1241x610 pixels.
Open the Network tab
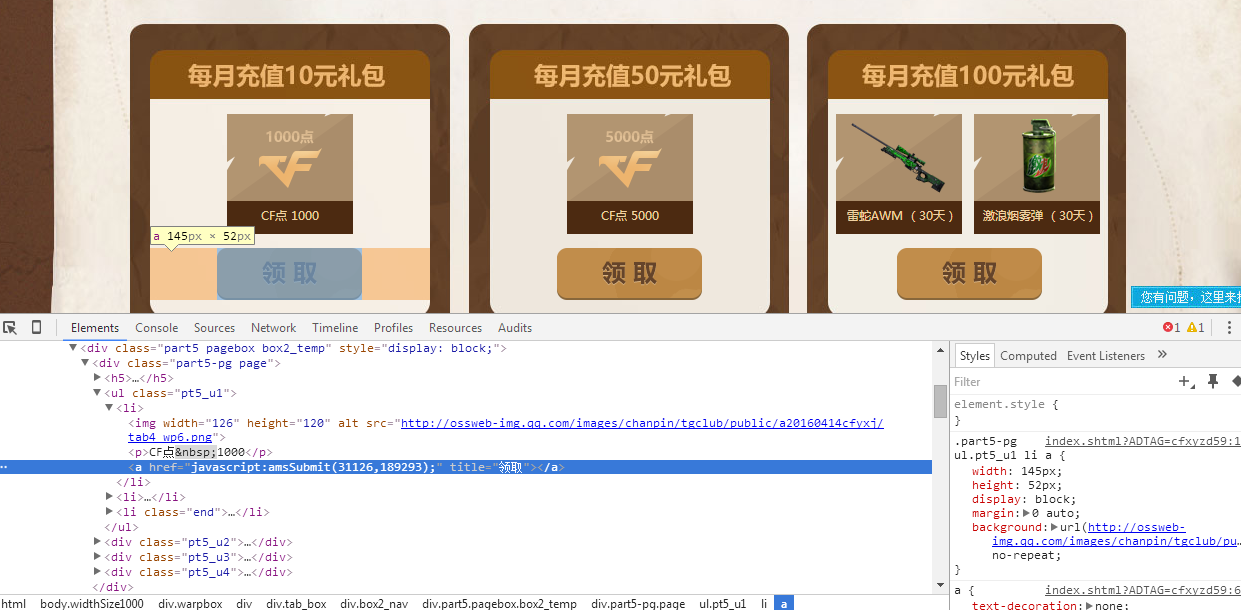click(x=273, y=328)
